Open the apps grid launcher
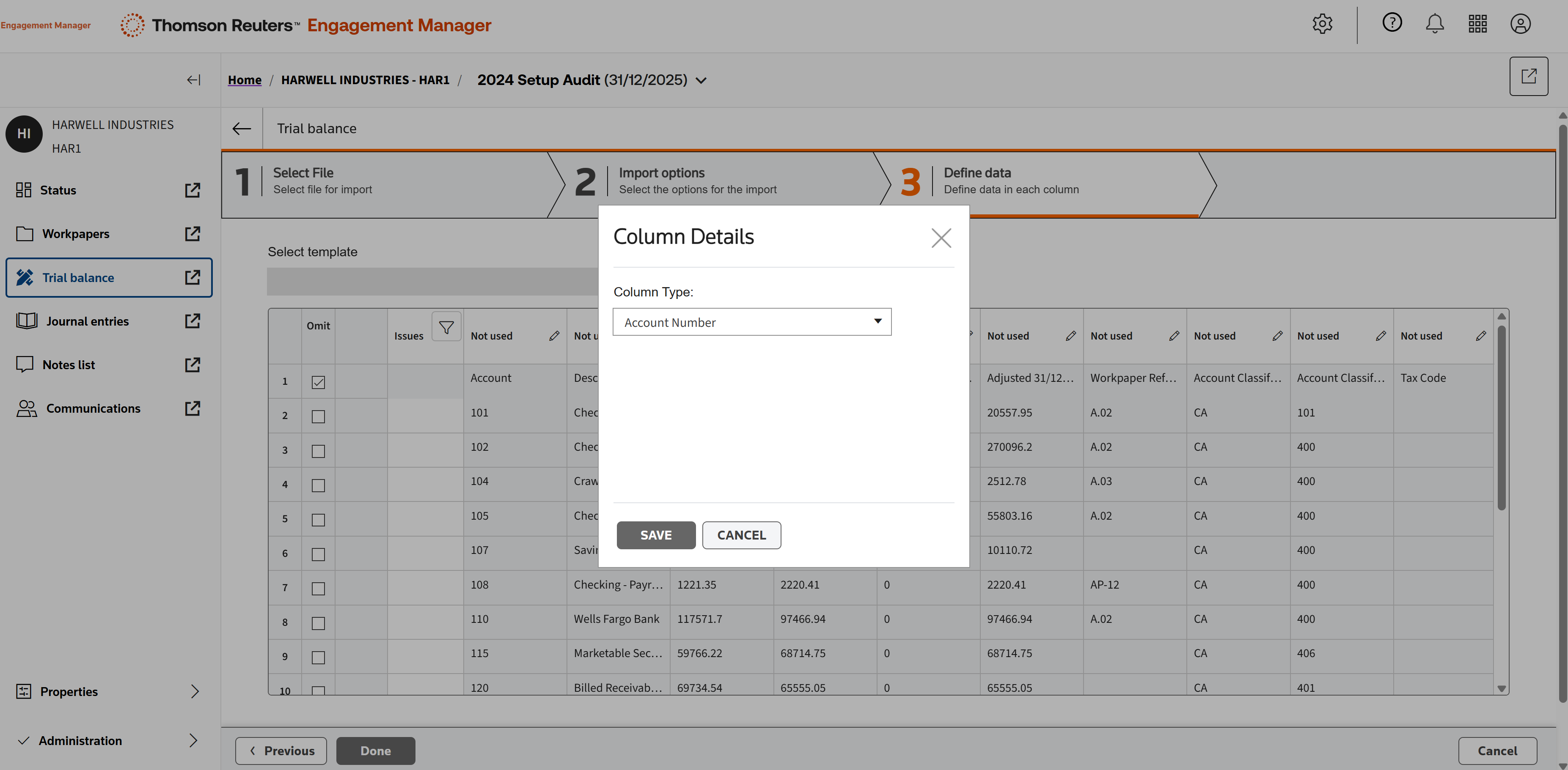Screen dimensions: 1568x770 [1477, 25]
